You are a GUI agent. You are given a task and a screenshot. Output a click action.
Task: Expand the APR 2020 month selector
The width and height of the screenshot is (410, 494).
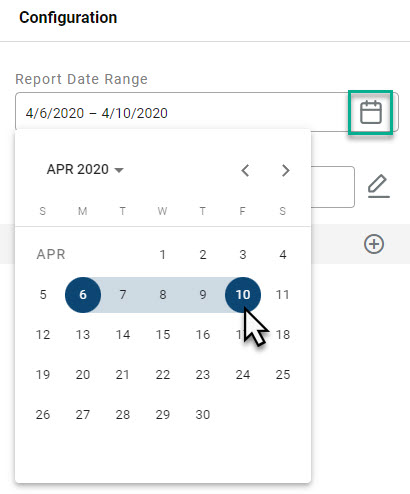(x=85, y=169)
